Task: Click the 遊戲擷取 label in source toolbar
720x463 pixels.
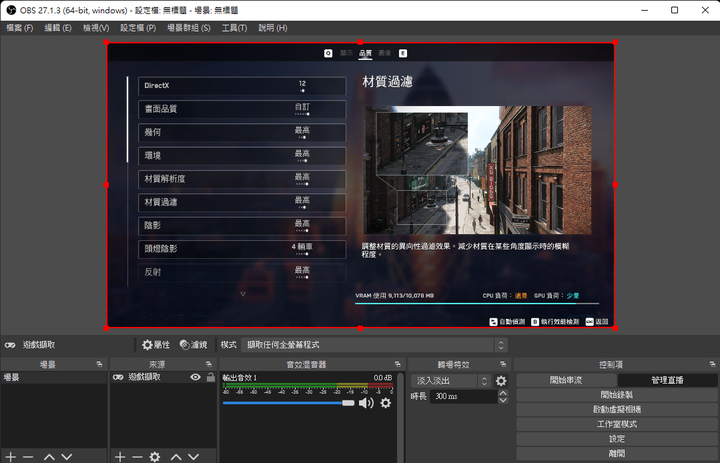Action: [x=39, y=345]
